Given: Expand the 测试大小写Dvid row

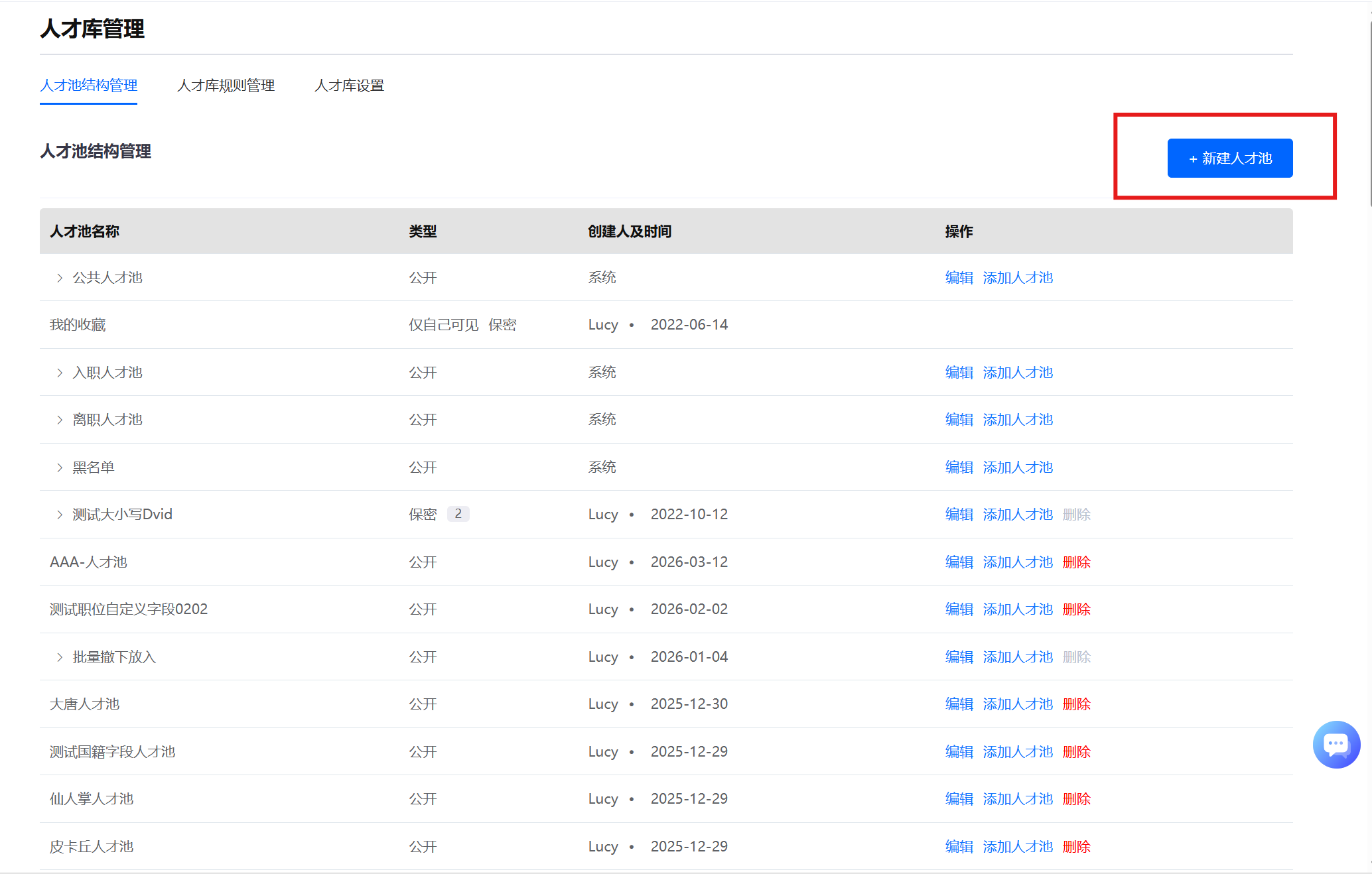Looking at the screenshot, I should click(60, 515).
